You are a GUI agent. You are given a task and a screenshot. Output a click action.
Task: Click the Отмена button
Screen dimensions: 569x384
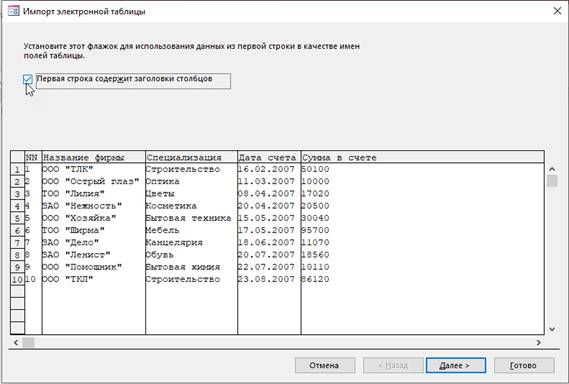pos(325,365)
